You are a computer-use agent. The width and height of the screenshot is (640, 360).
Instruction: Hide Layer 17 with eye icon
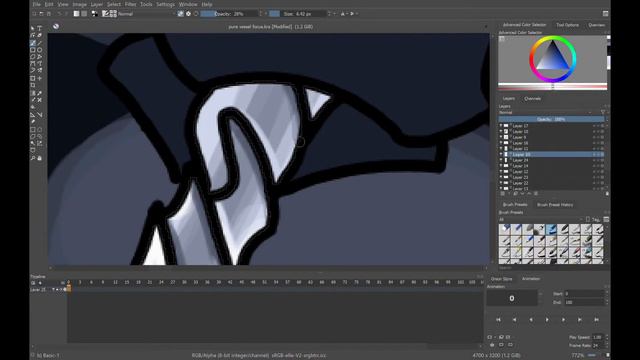[x=501, y=126]
